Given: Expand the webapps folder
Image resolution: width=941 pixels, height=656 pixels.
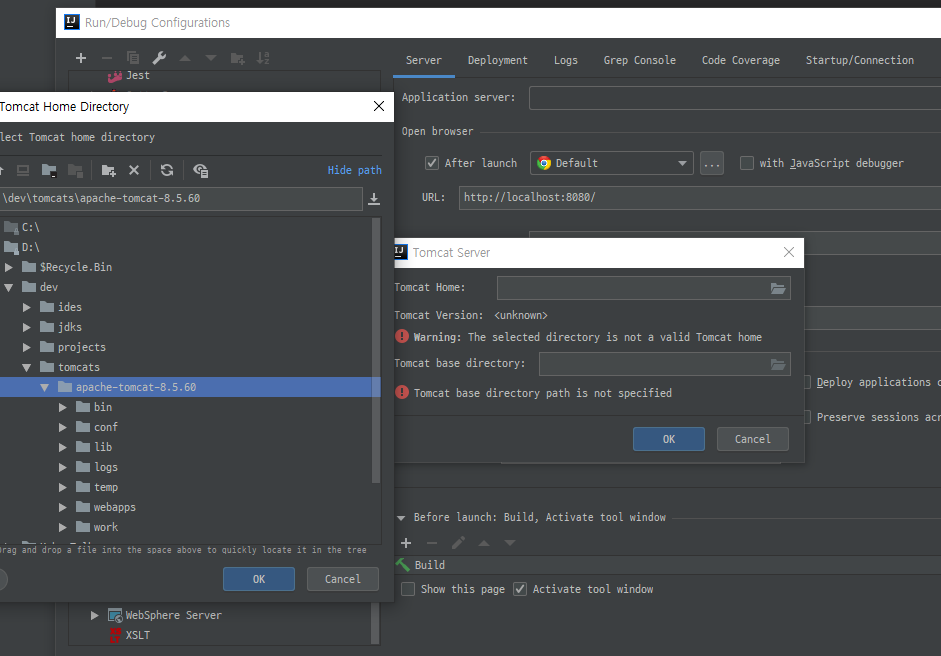Looking at the screenshot, I should point(63,508).
